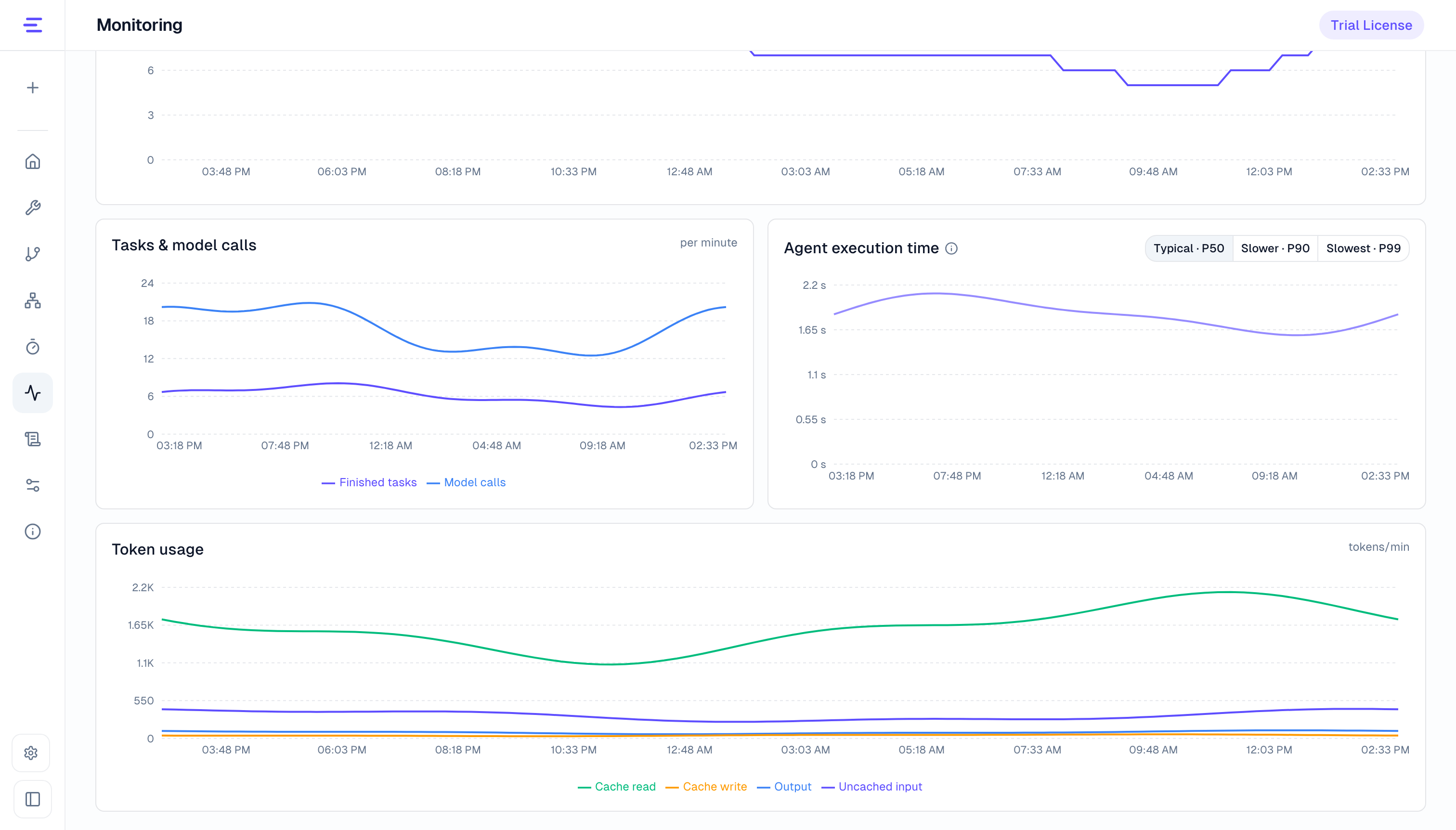Screen dimensions: 1456x830
Task: Toggle Cache write legend series
Action: pos(706,787)
